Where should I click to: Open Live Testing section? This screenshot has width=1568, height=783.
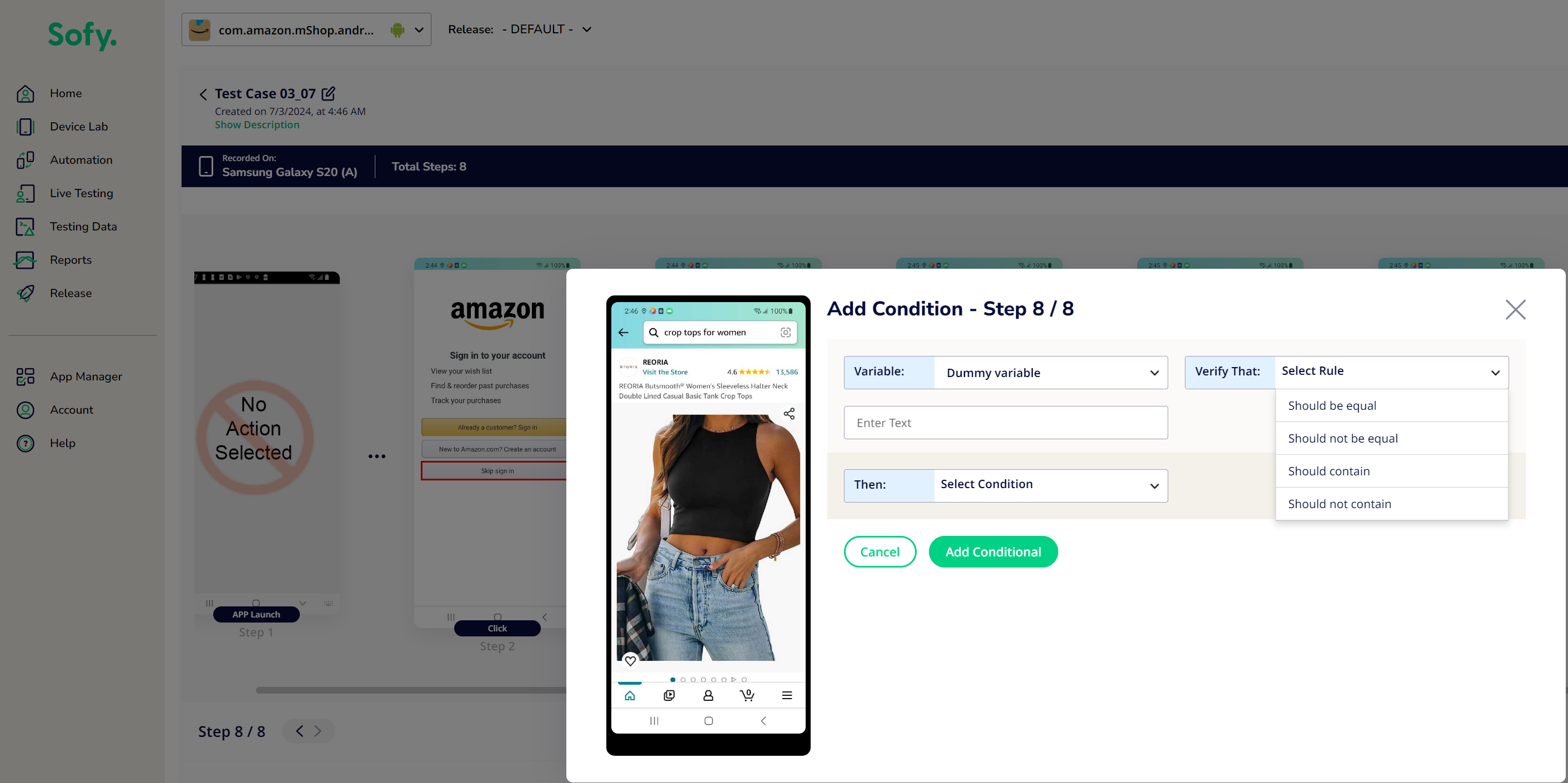(82, 193)
